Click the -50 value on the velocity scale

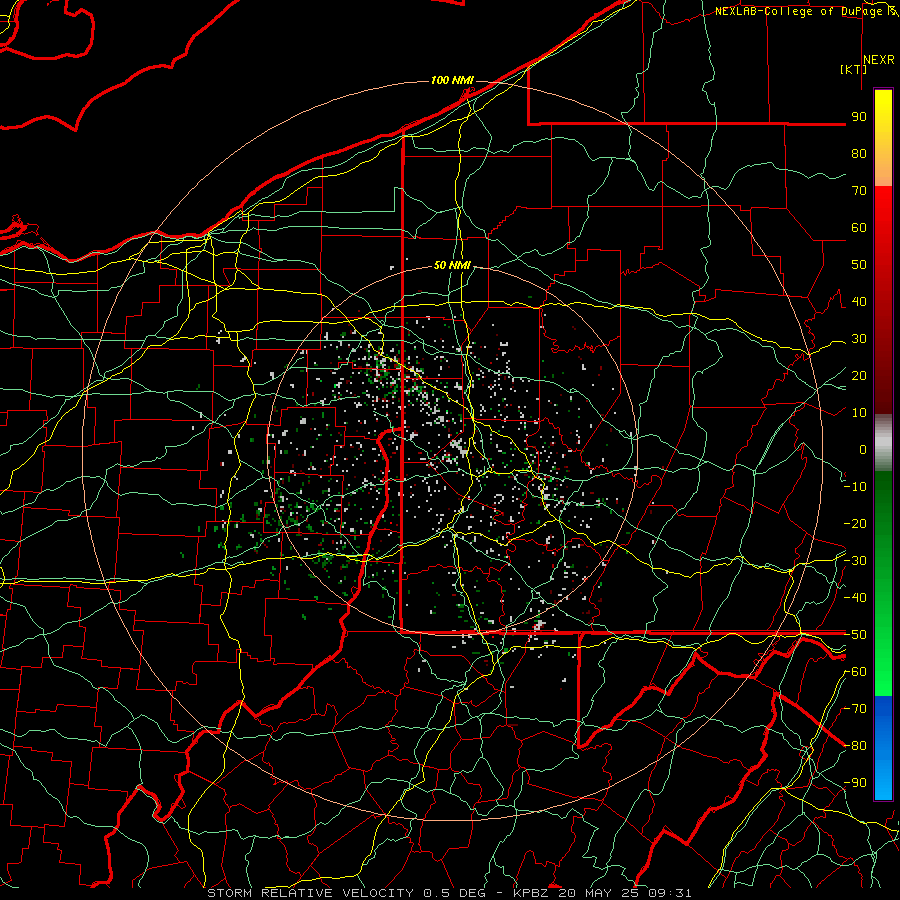point(855,635)
